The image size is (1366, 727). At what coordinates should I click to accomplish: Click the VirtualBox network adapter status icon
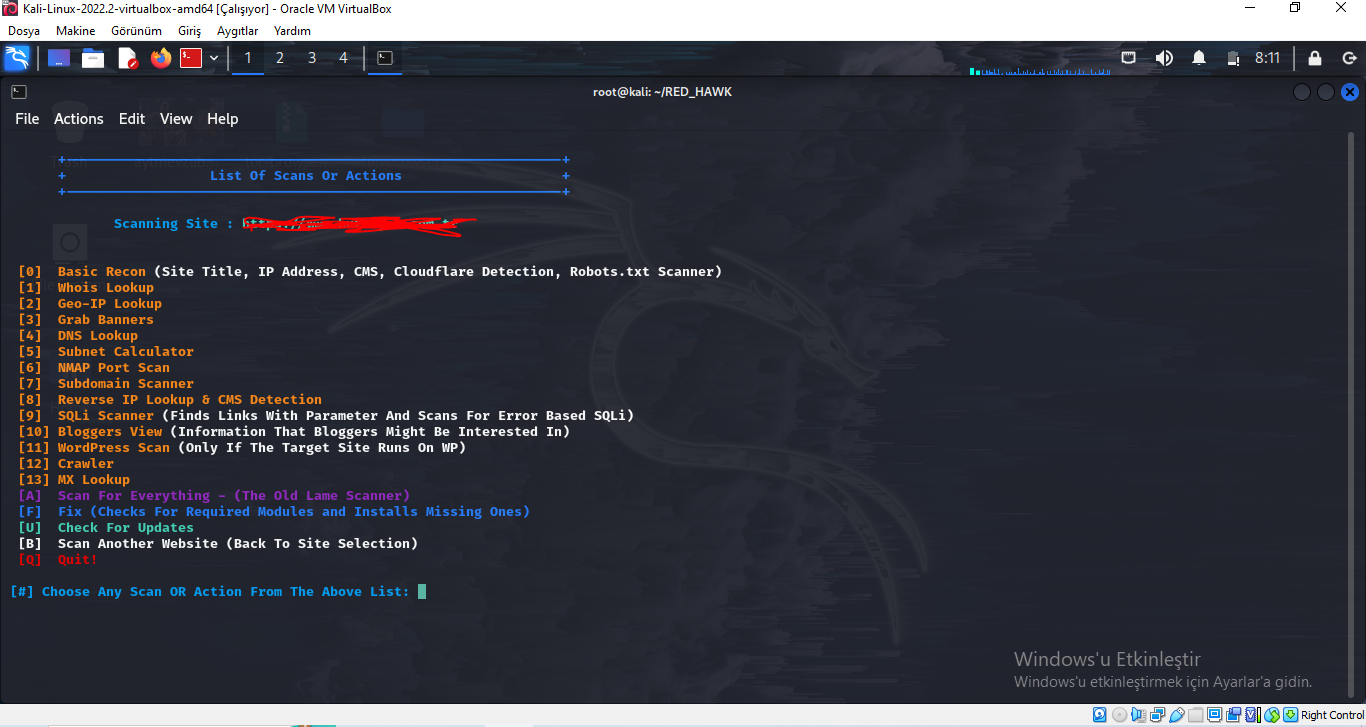pos(1158,715)
